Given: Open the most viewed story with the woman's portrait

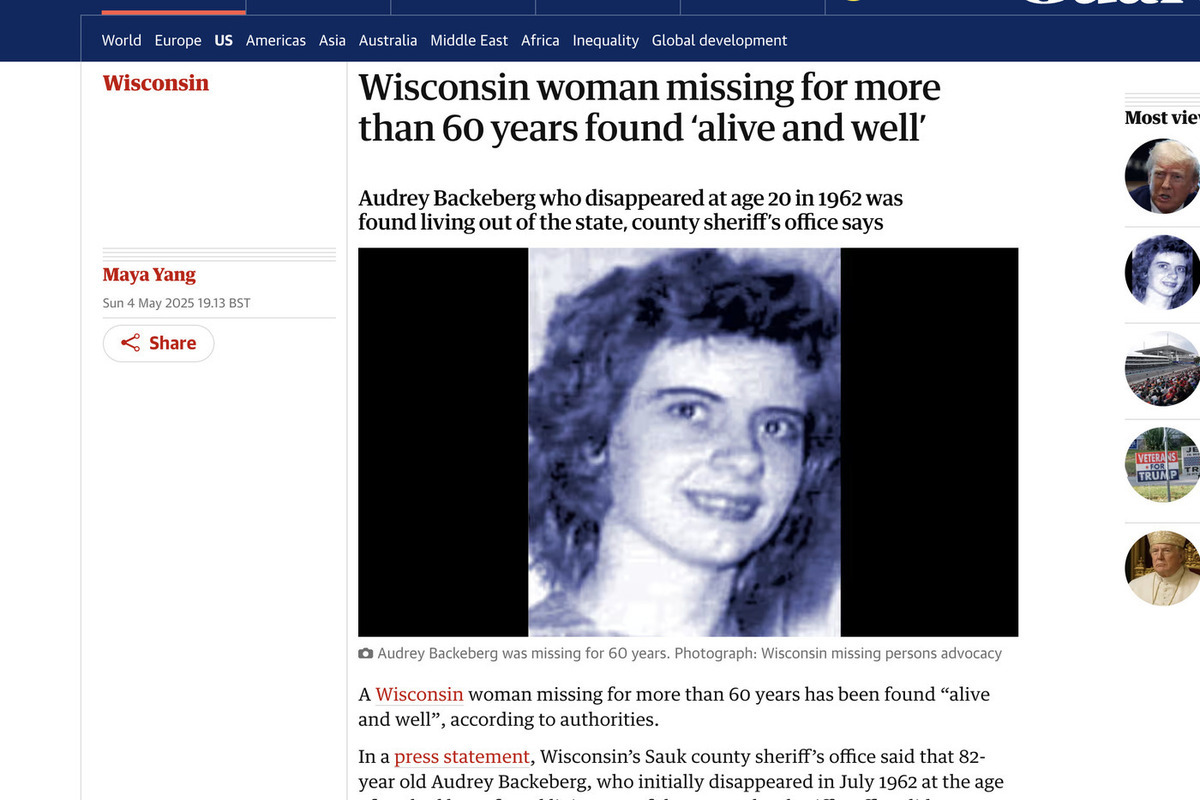Looking at the screenshot, I should click(x=1162, y=272).
